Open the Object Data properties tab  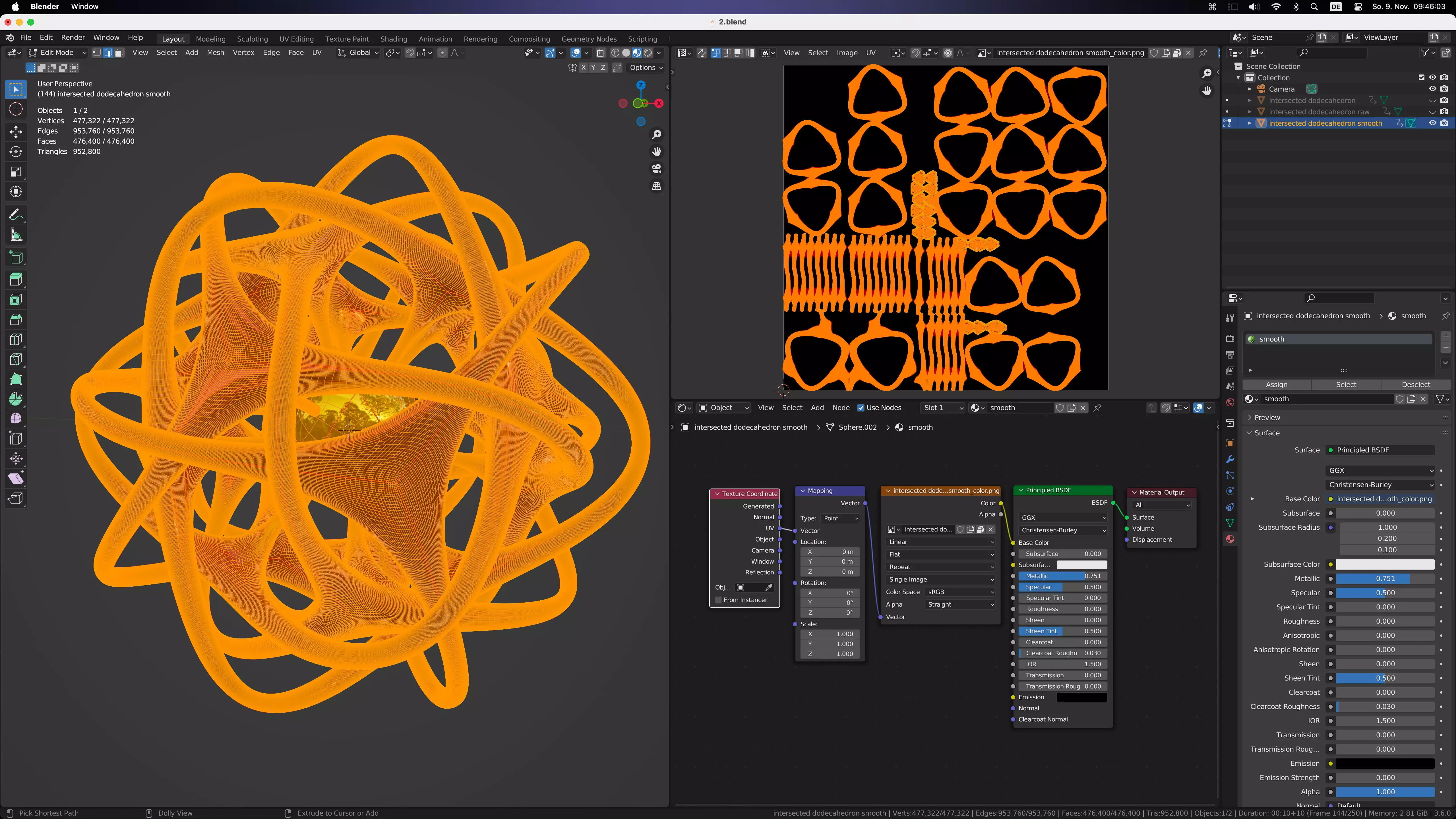tap(1230, 523)
